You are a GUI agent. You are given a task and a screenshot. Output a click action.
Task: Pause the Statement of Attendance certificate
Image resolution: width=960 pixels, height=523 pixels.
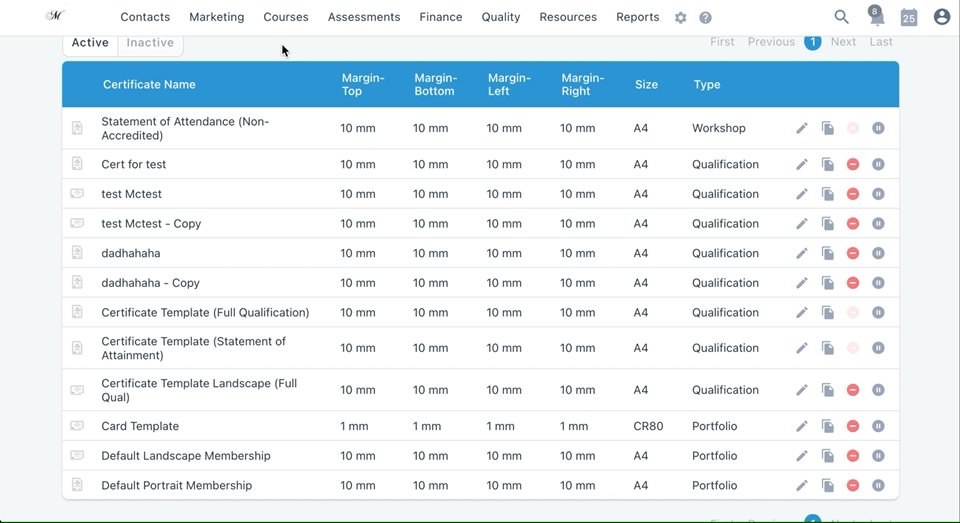(x=878, y=128)
